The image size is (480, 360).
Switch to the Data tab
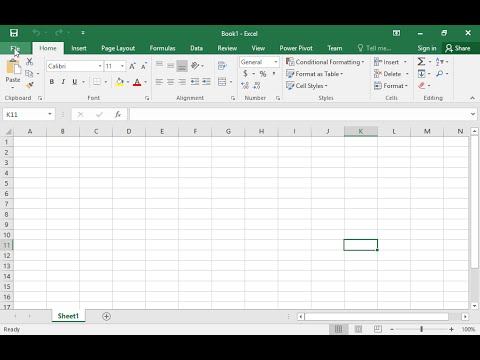tap(197, 48)
